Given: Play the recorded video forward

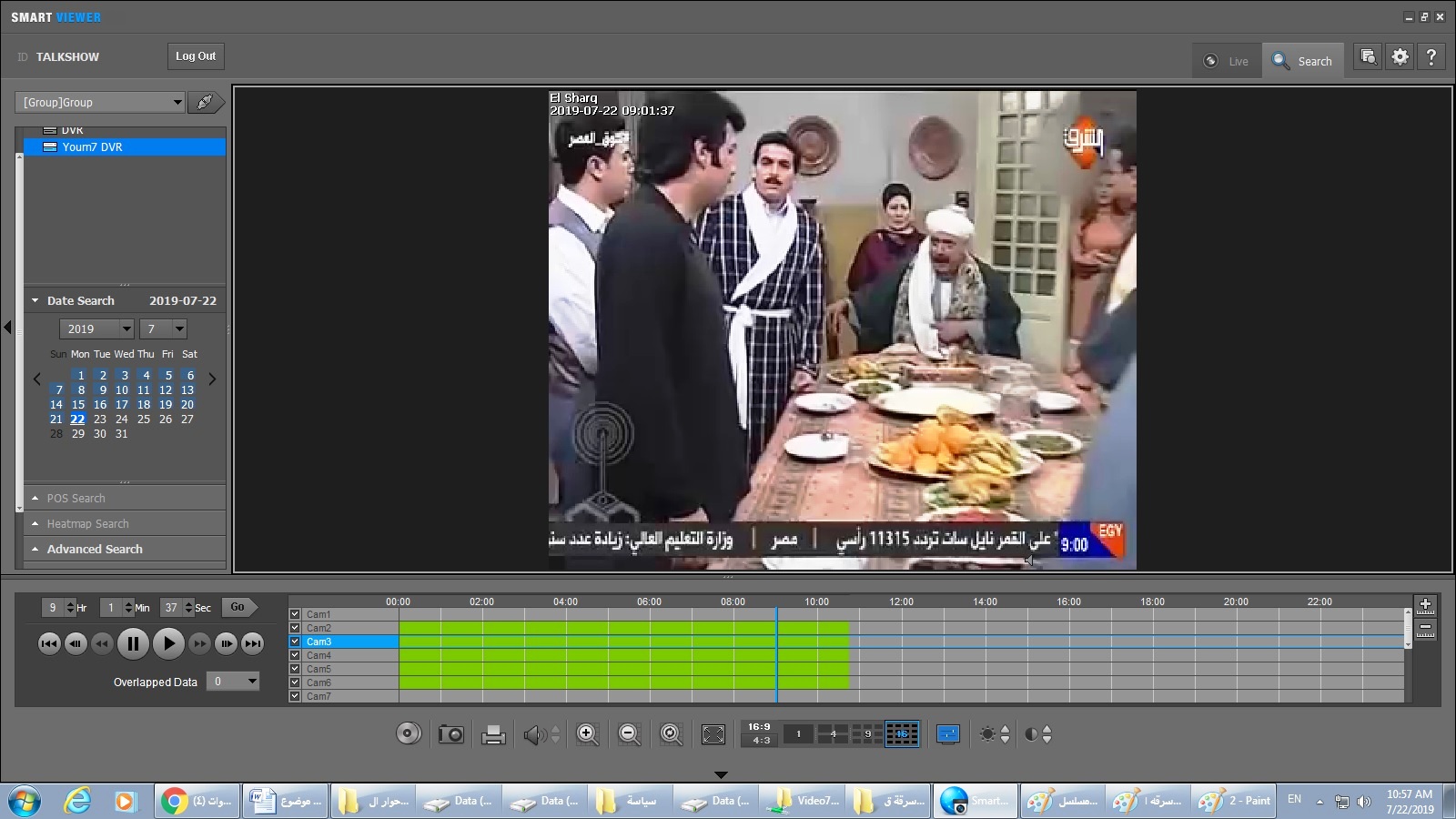Looking at the screenshot, I should click(x=168, y=643).
